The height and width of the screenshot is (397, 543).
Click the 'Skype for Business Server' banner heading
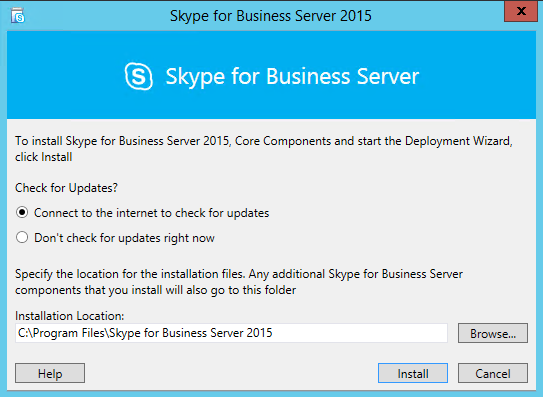[292, 76]
